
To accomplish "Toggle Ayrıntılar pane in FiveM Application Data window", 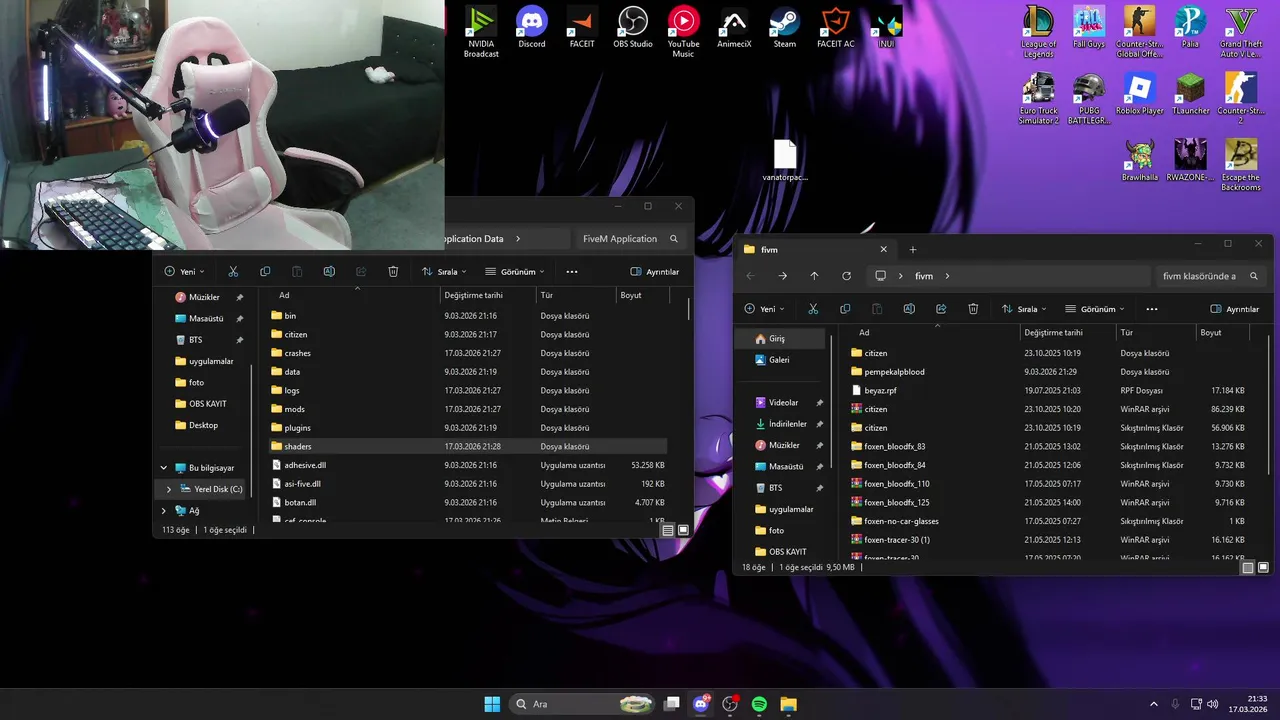I will 655,271.
